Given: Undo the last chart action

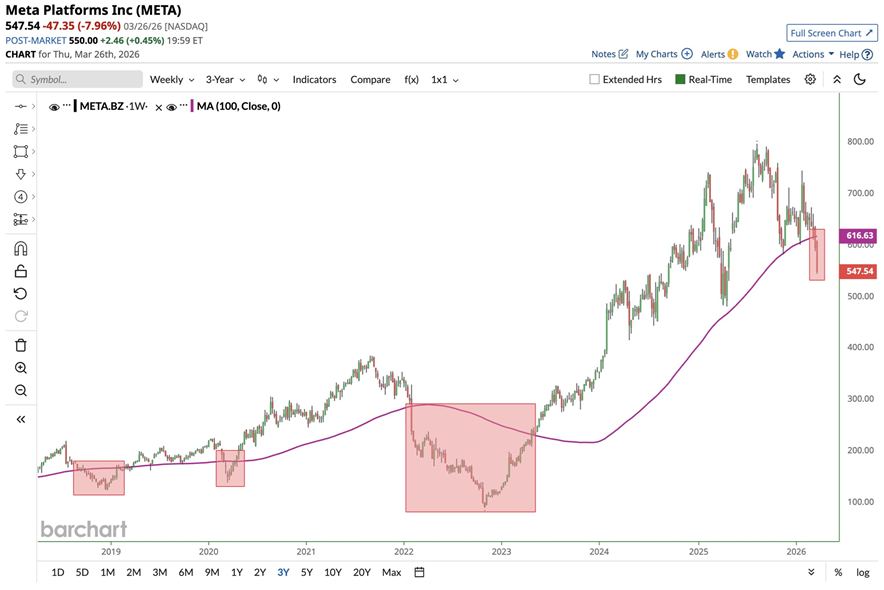Looking at the screenshot, I should tap(21, 294).
